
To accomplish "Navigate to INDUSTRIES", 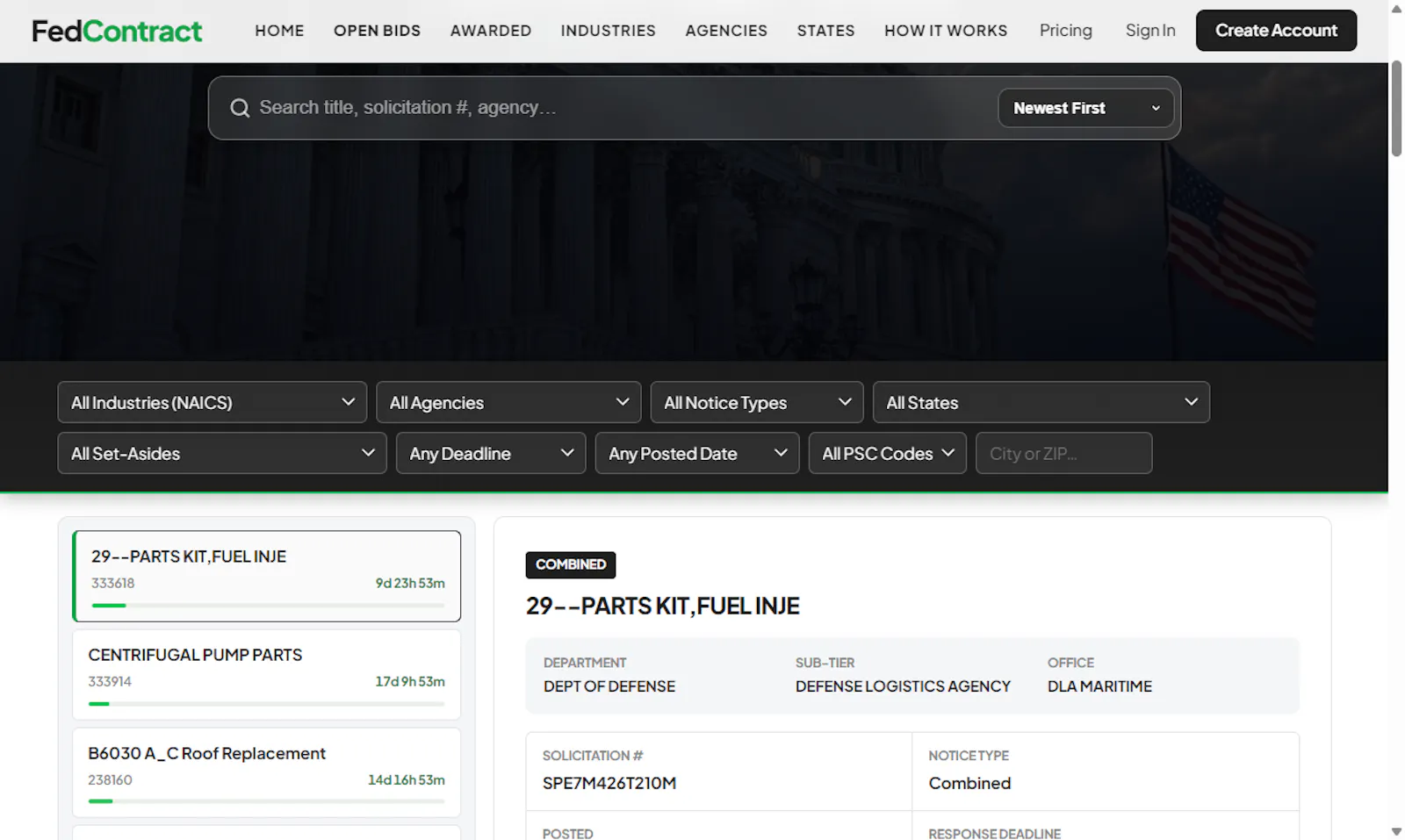I will click(x=609, y=31).
